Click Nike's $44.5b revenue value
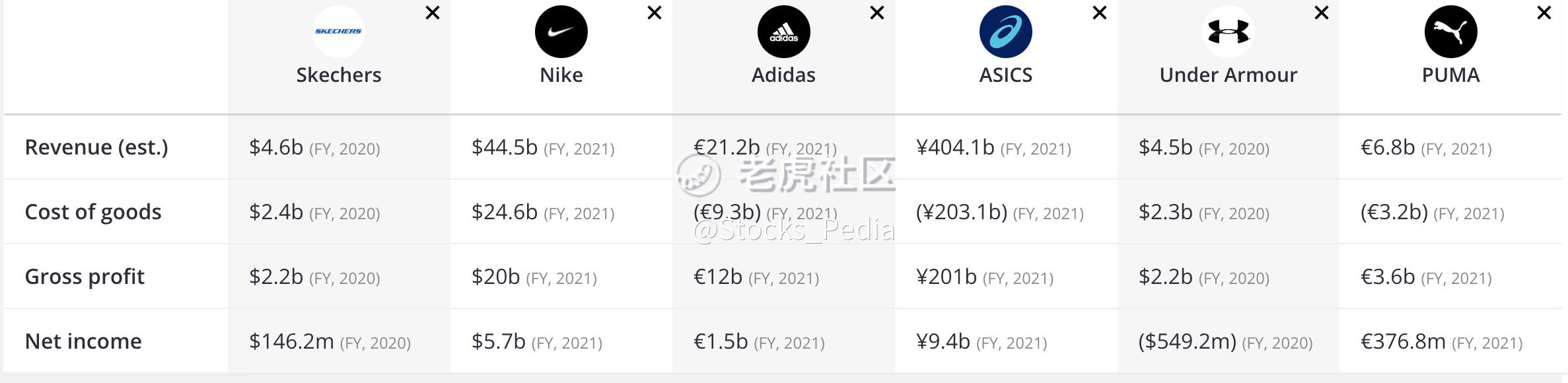 click(505, 147)
